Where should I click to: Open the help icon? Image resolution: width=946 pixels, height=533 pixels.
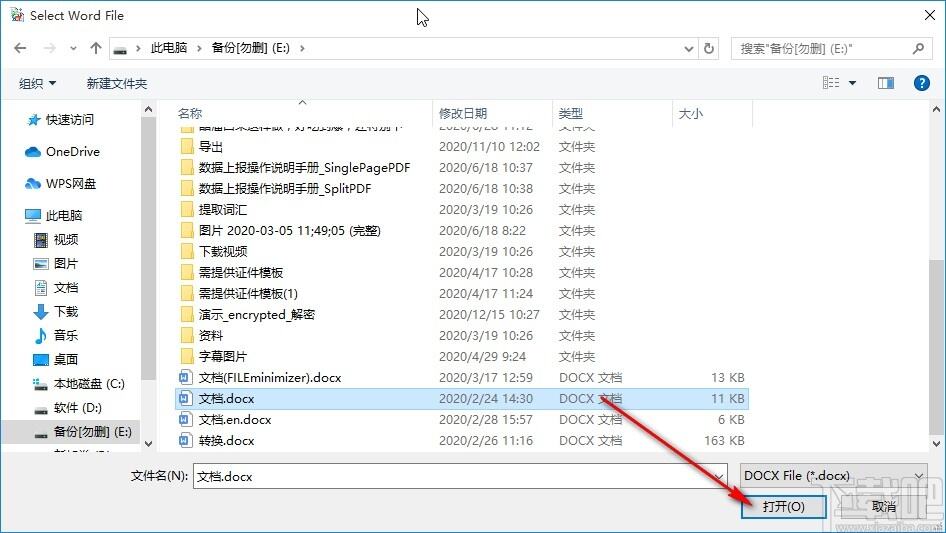coord(921,83)
